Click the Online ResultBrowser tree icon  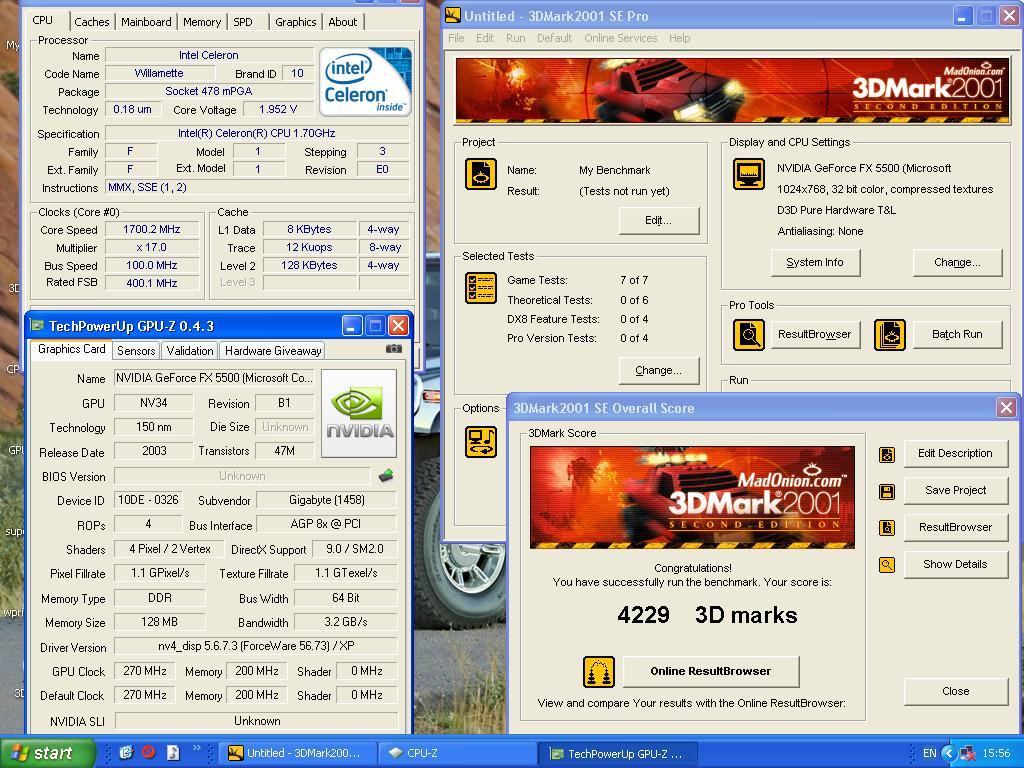[598, 672]
